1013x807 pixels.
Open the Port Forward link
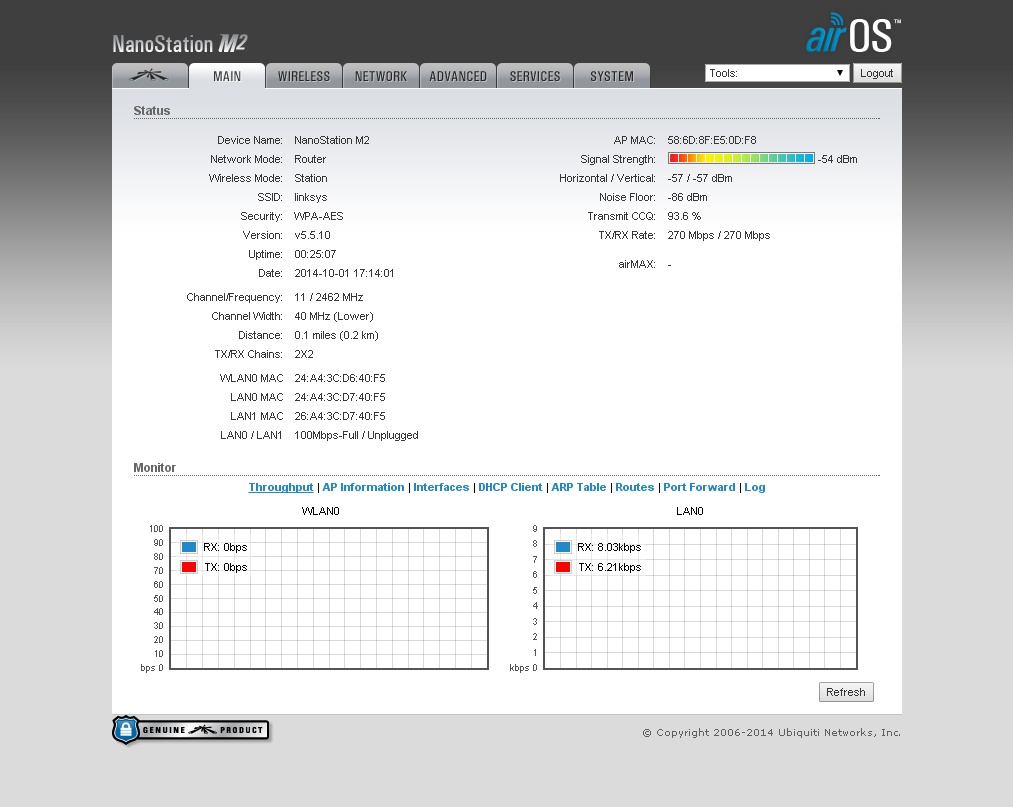[x=699, y=487]
